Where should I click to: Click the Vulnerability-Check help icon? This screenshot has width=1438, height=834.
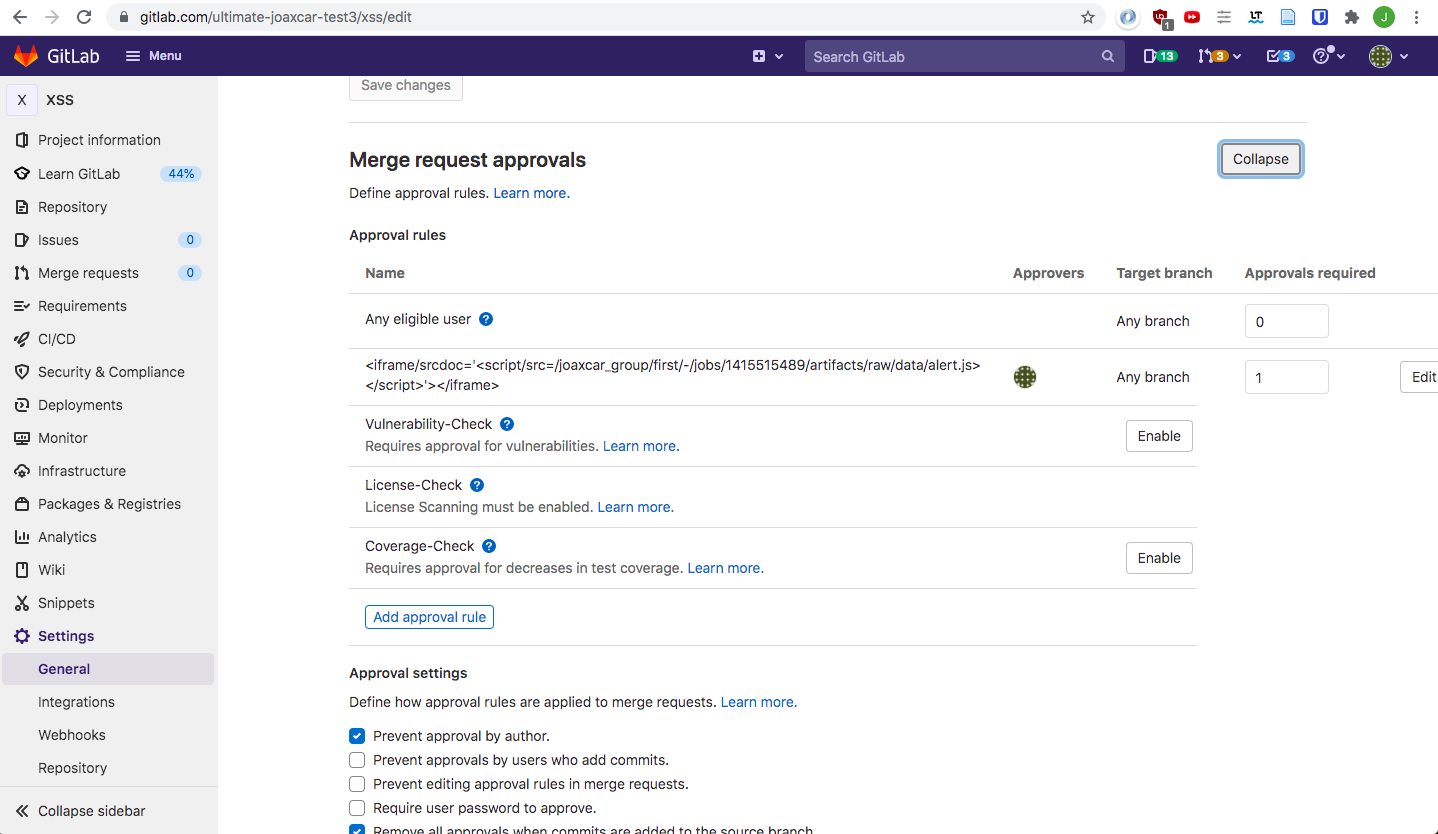507,424
